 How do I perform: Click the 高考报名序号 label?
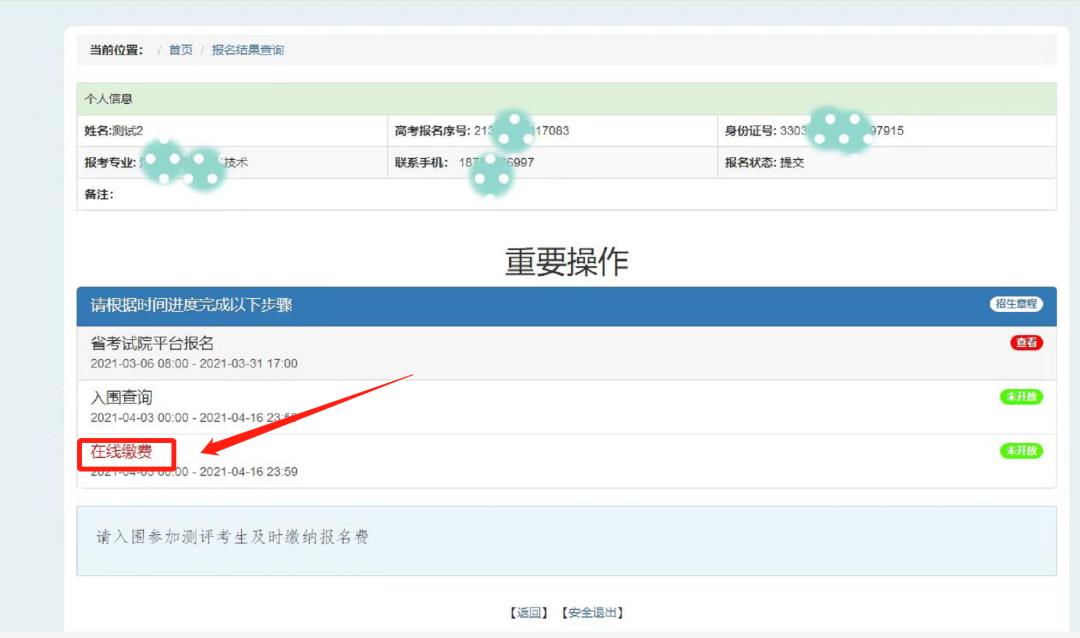[433, 130]
